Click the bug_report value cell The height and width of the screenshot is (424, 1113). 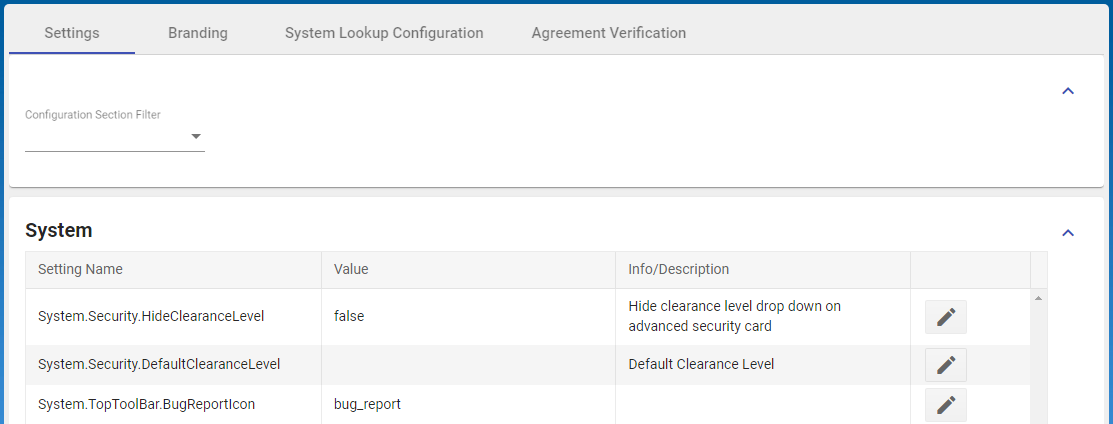367,404
